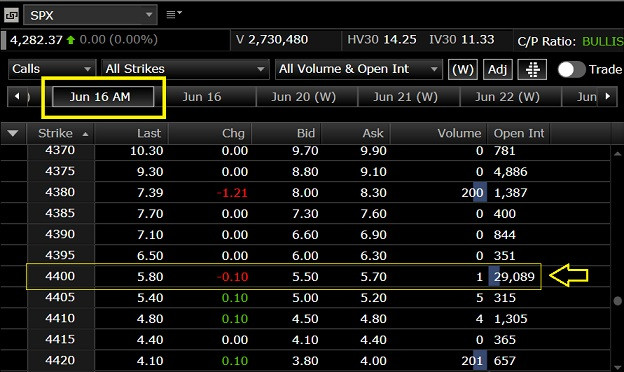Click ask 5.70 on 4400 row

pos(373,277)
